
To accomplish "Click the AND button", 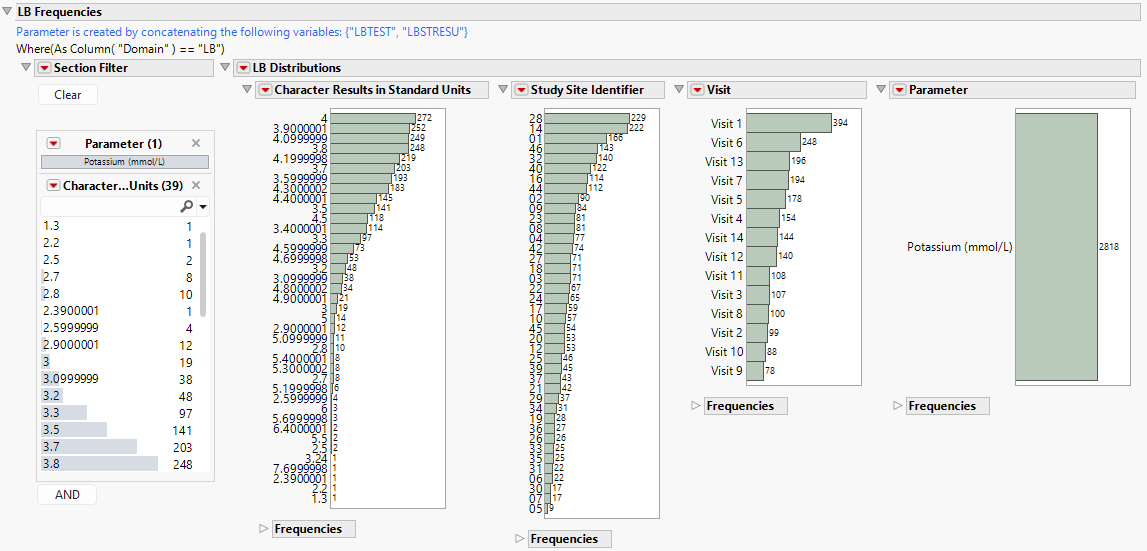I will point(67,495).
